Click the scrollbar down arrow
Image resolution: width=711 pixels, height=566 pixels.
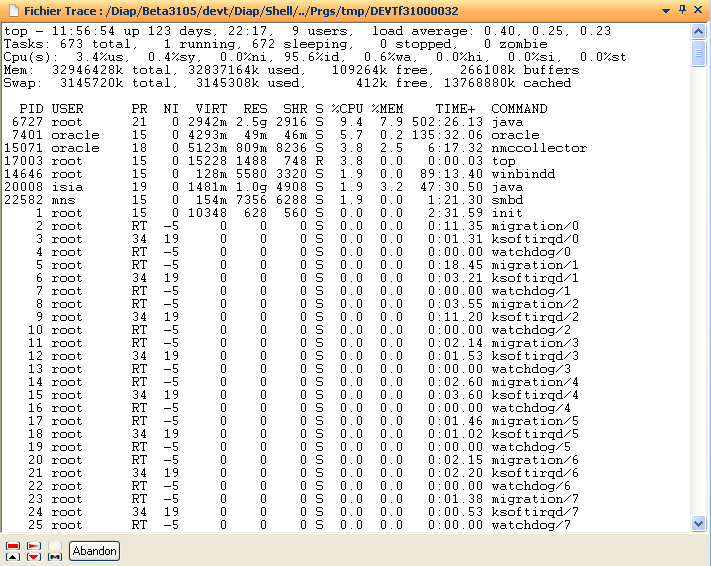tap(698, 523)
